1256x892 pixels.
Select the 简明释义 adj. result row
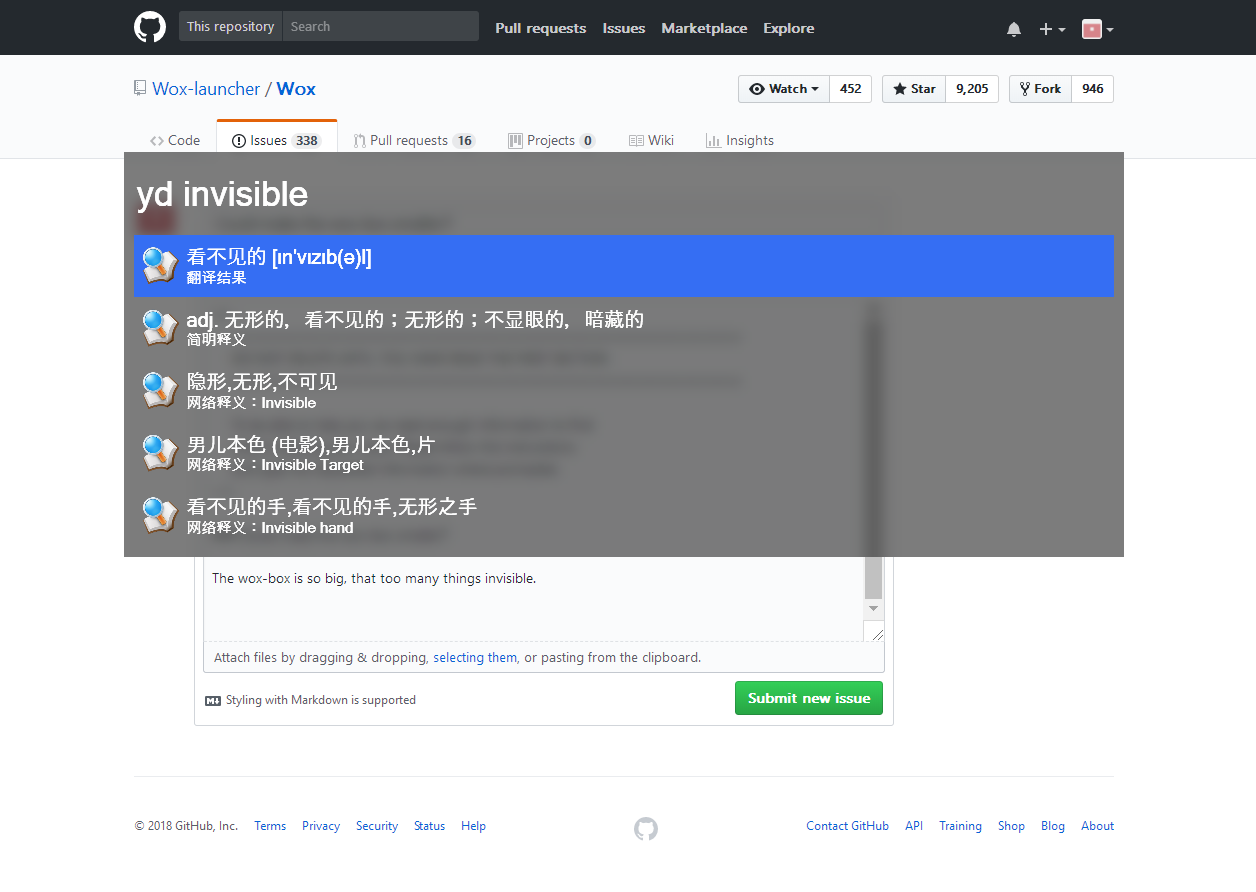[624, 328]
